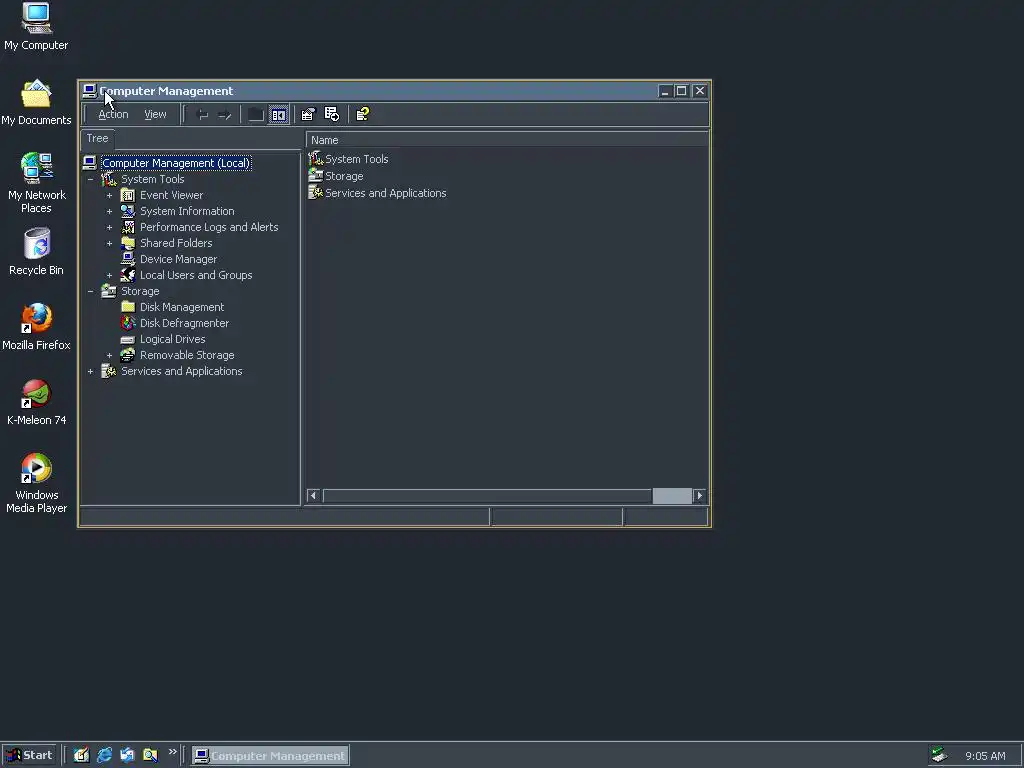Expand Performance Logs and Alerts node
Image resolution: width=1024 pixels, height=768 pixels.
[x=110, y=227]
